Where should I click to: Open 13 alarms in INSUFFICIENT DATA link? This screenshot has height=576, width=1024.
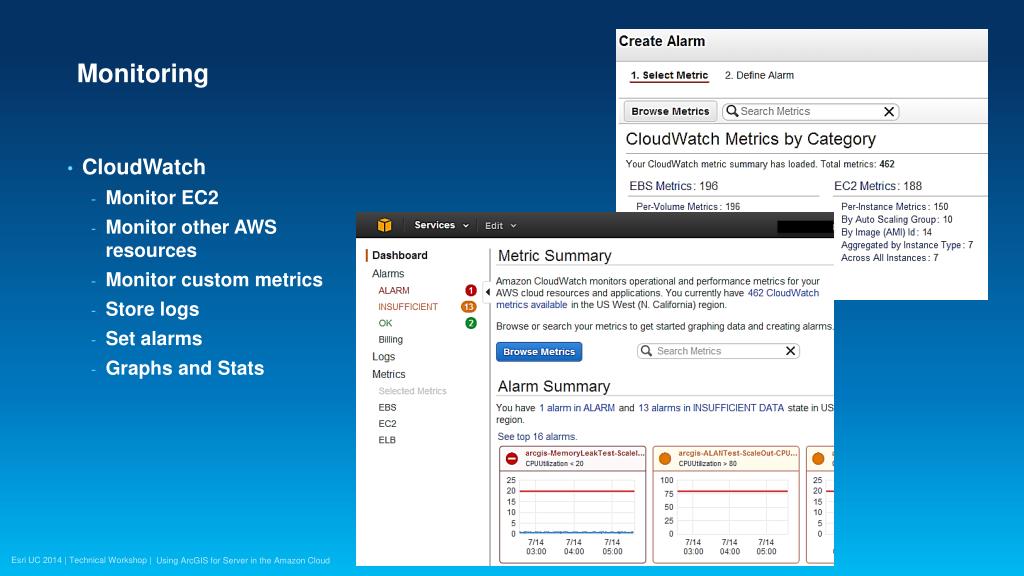tap(711, 408)
